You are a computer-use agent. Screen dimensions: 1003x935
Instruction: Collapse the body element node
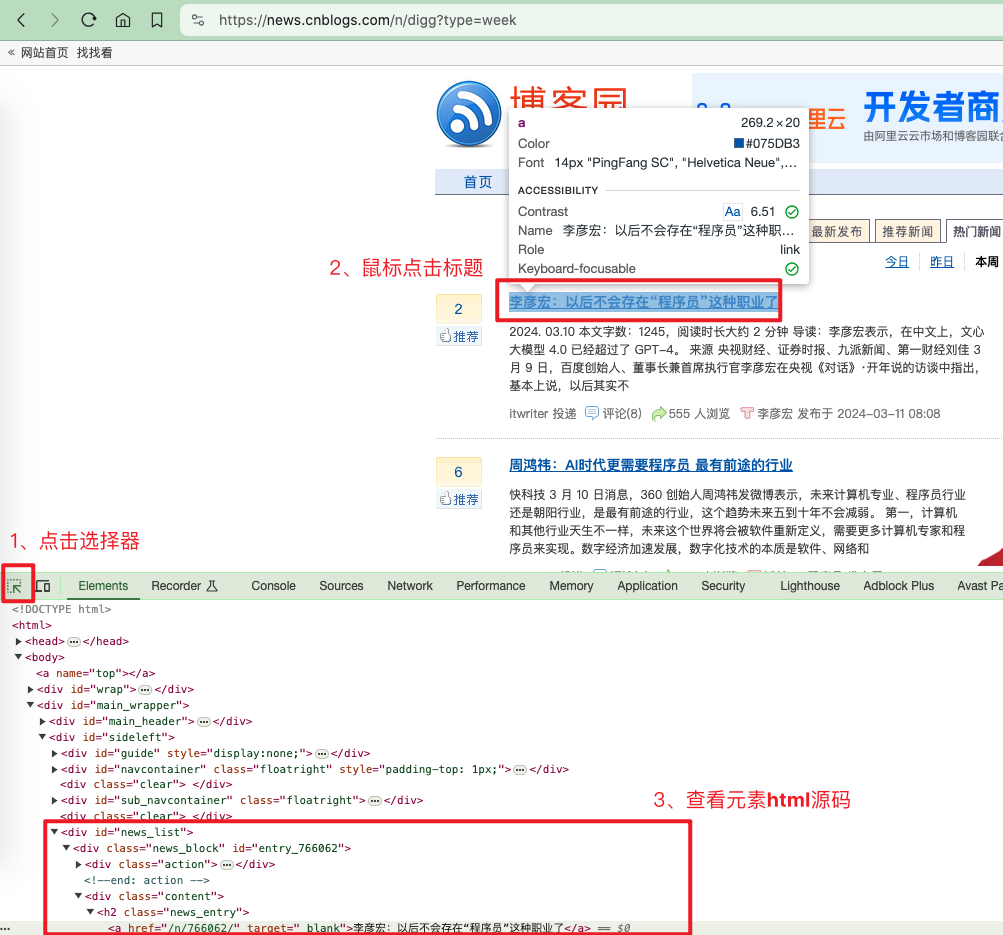(19, 657)
